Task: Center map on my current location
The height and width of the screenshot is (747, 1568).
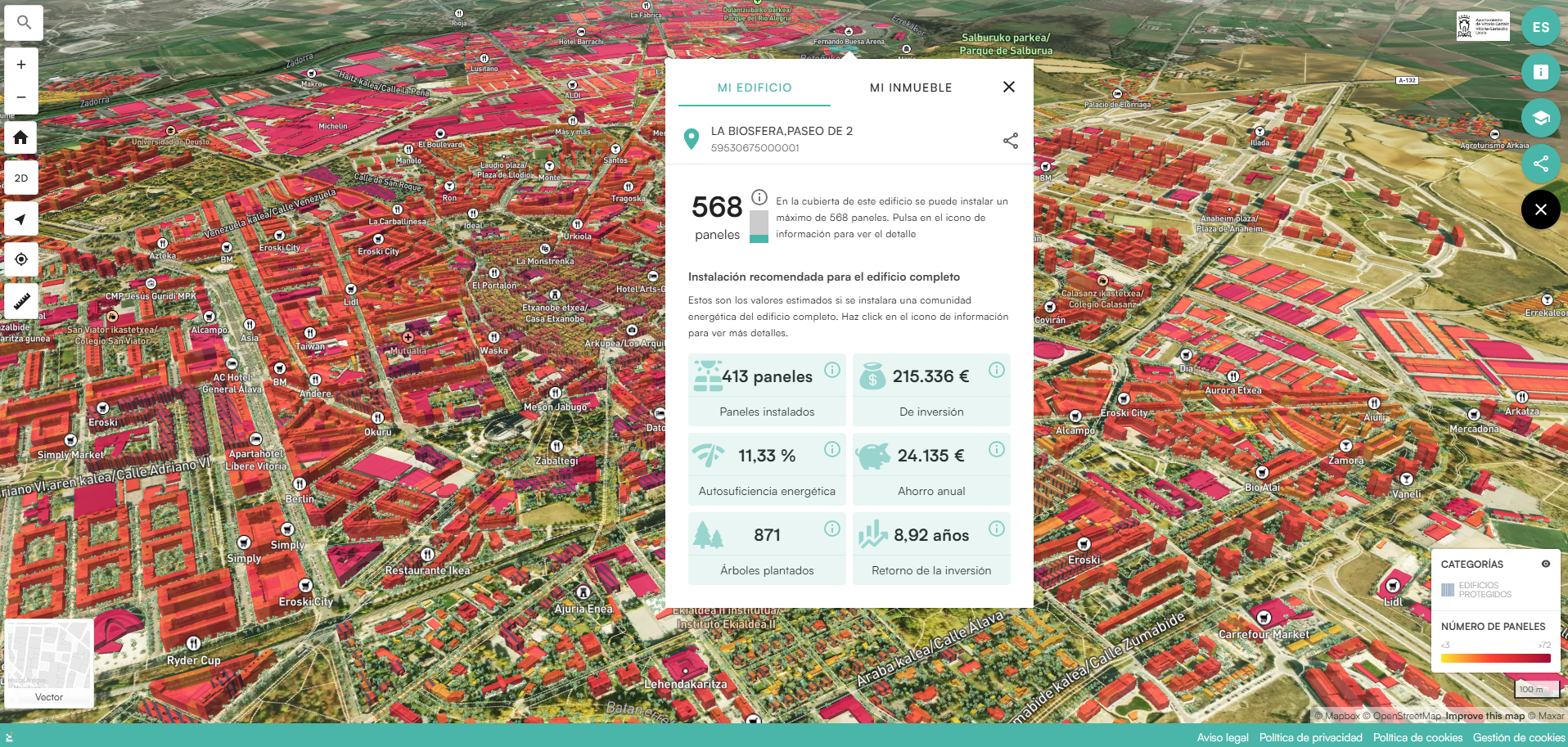Action: [x=21, y=259]
